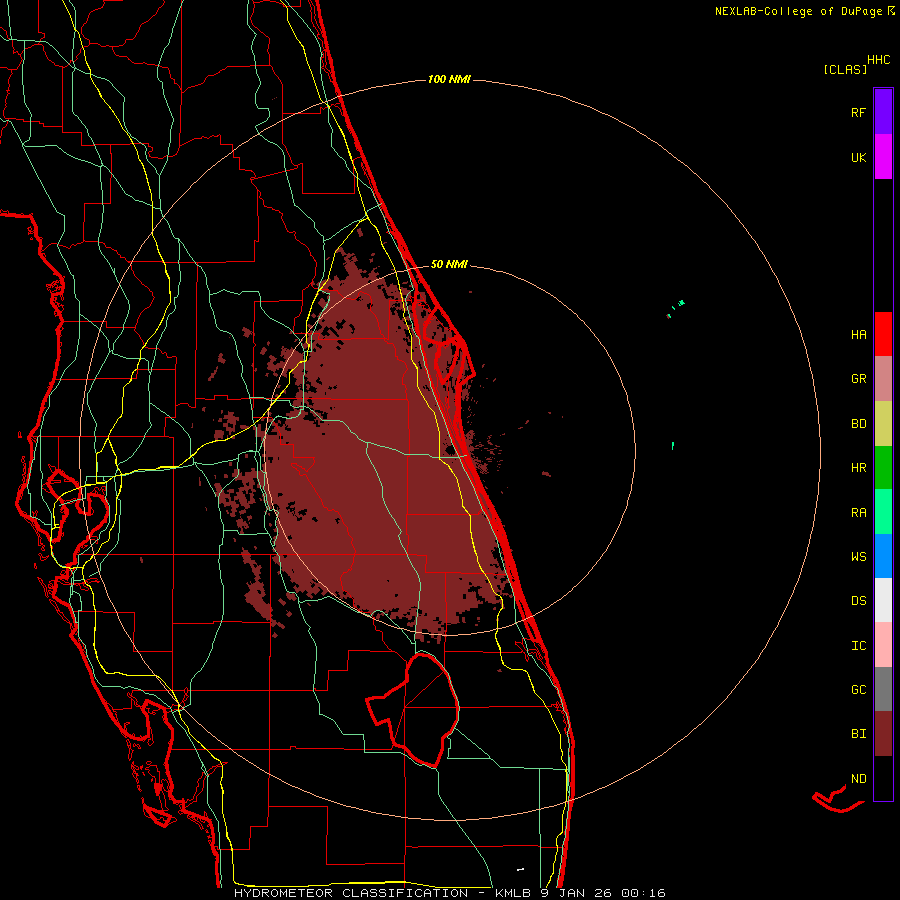Click the RF legend label text
This screenshot has height=900, width=900.
(x=858, y=112)
